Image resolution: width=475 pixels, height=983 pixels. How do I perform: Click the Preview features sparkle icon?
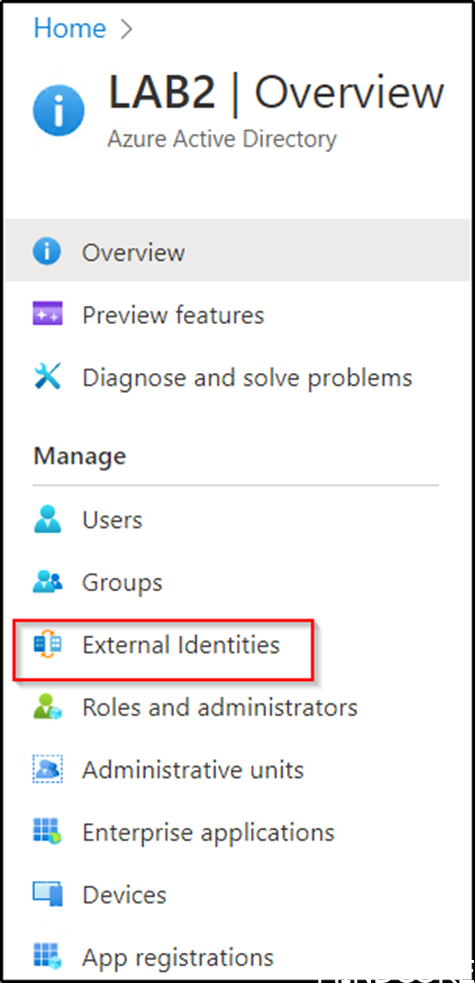point(47,314)
